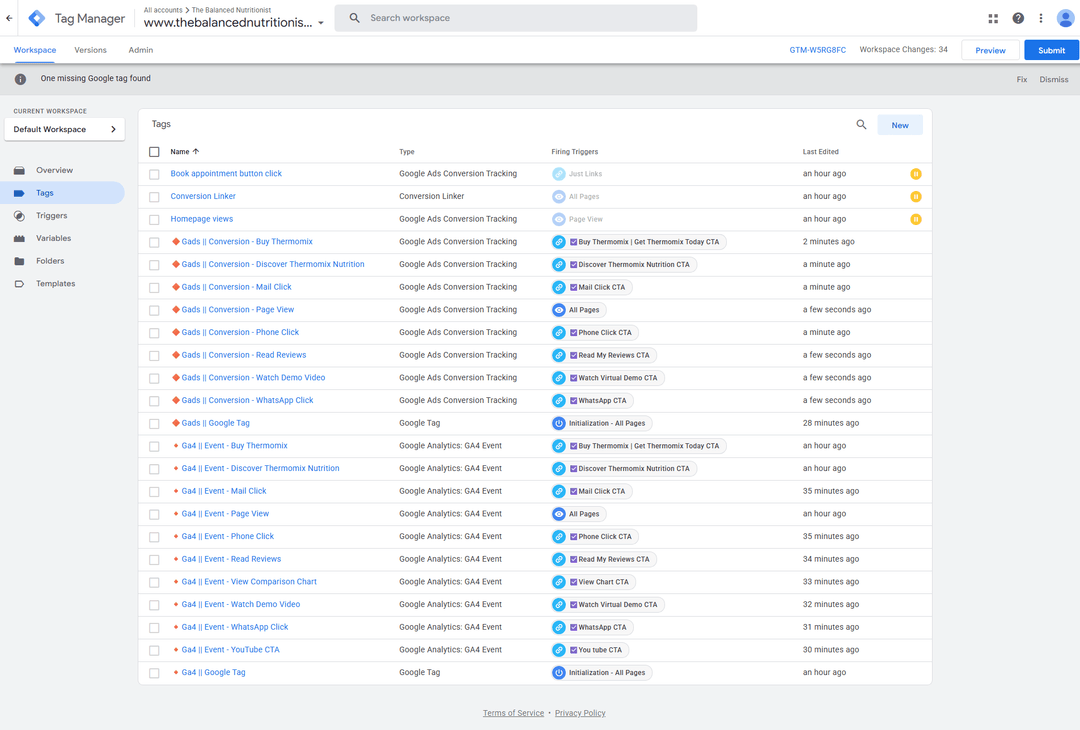1080x730 pixels.
Task: Click the Submit button
Action: coord(1051,50)
